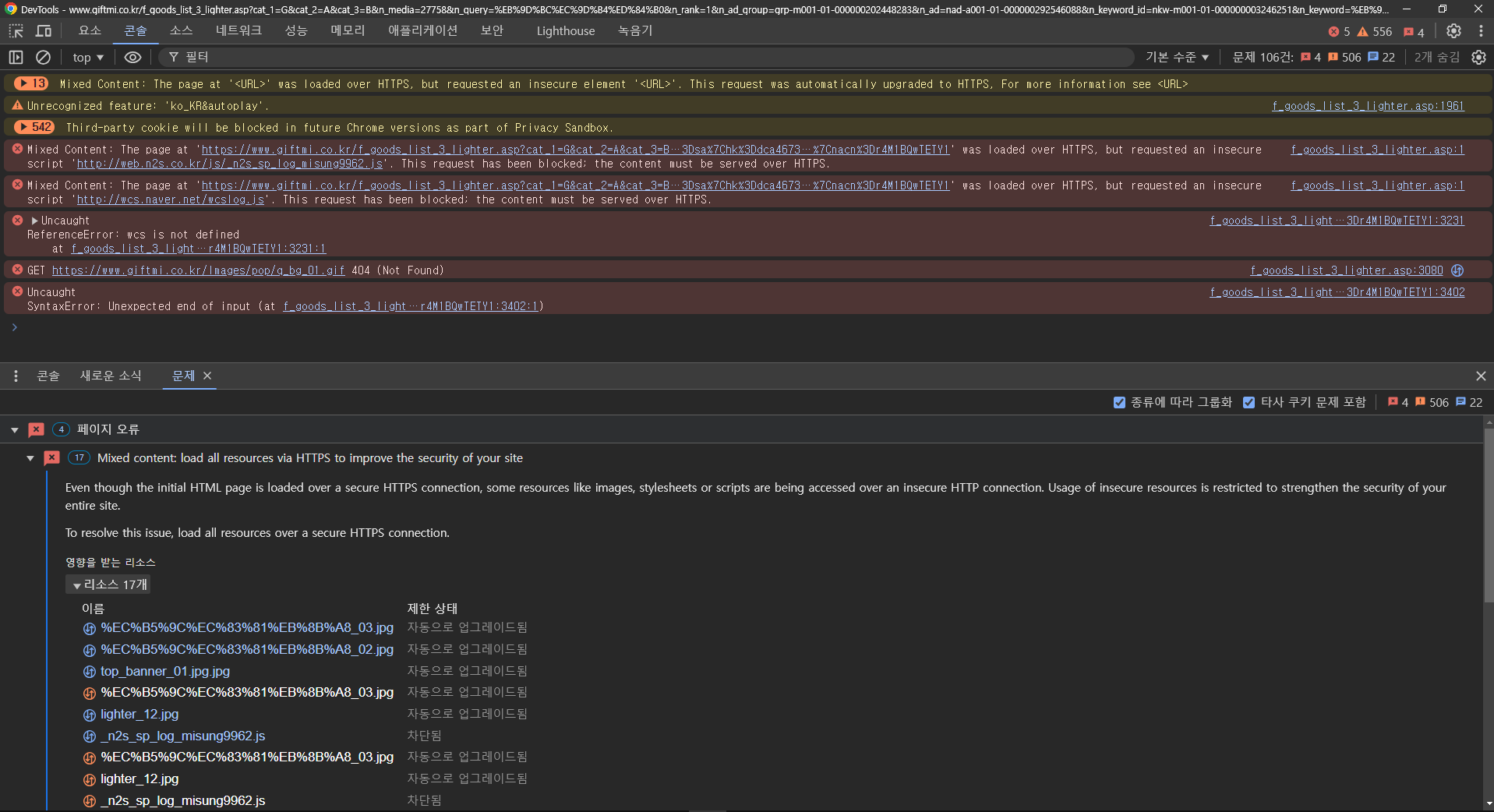1494x812 pixels.
Task: Expand the Third-party cookie warning group
Action: coord(23,127)
